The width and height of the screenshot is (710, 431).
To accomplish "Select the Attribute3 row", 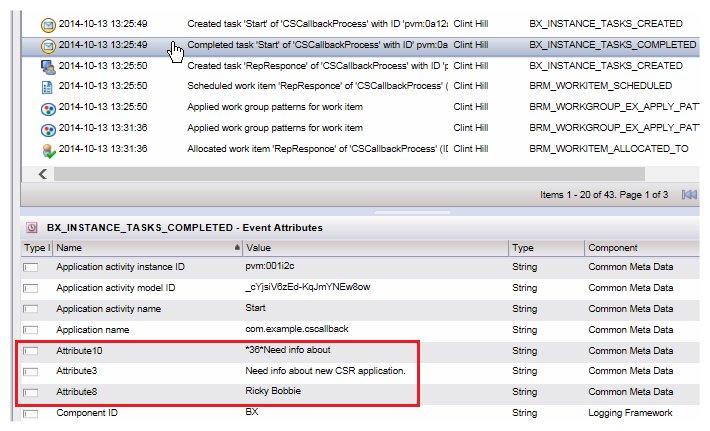I will [300, 372].
